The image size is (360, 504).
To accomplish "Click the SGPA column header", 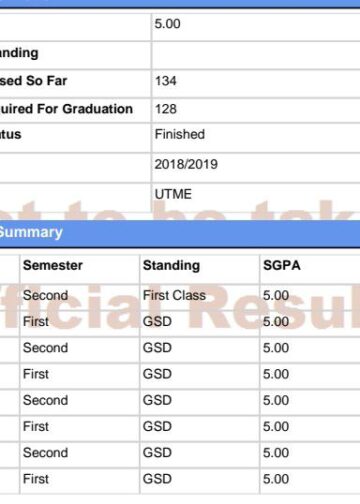I will coord(282,266).
